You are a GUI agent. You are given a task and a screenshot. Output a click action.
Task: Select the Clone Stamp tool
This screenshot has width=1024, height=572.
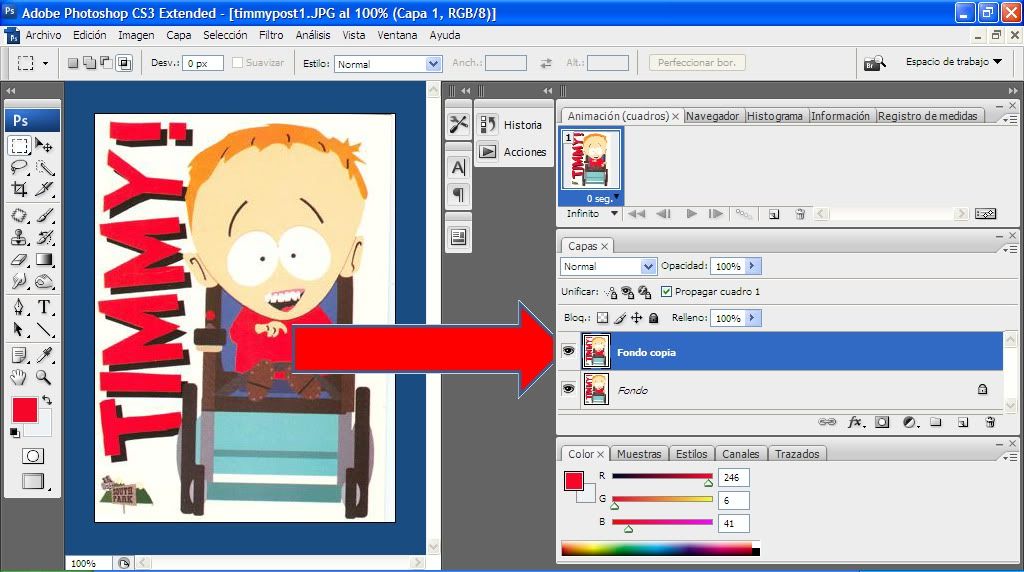click(20, 238)
